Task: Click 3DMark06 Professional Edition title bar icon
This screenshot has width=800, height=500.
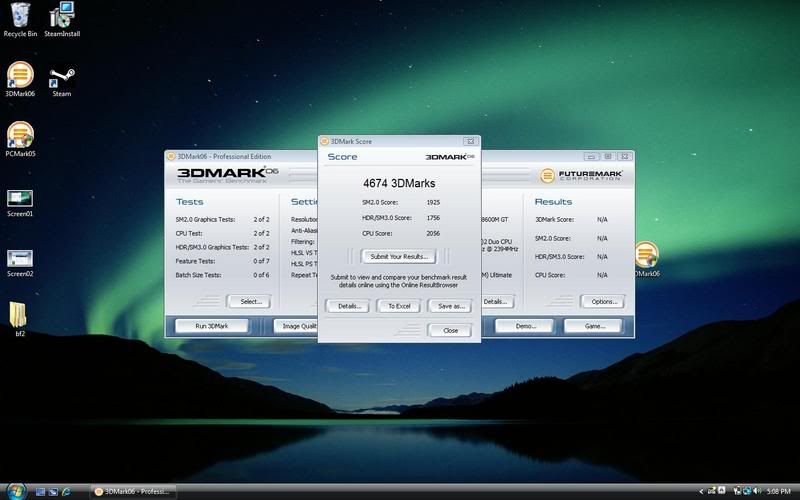Action: (171, 157)
